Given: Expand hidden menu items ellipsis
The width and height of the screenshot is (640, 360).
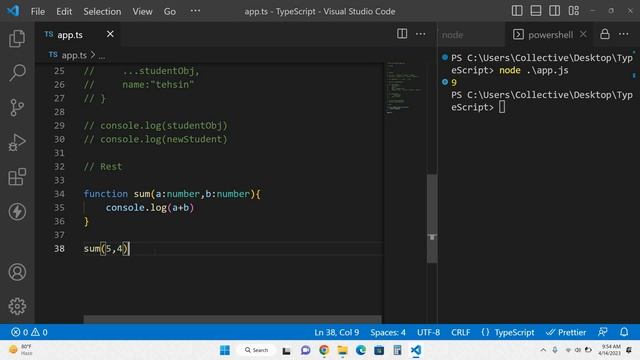Looking at the screenshot, I should coord(195,11).
